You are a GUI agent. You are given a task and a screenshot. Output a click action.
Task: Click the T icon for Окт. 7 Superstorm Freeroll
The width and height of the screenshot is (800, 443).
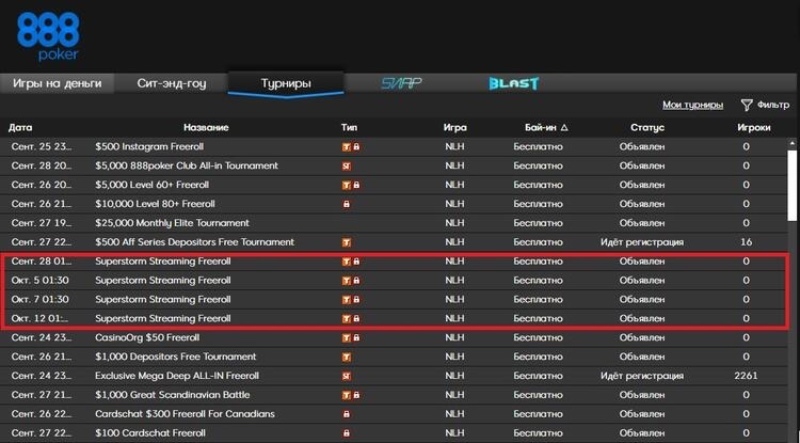[346, 300]
